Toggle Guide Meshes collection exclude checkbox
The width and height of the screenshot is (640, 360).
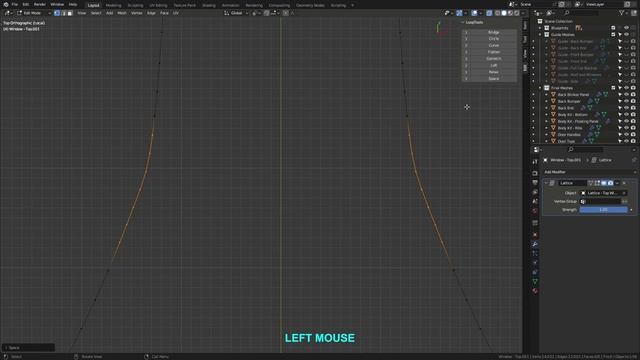pyautogui.click(x=613, y=35)
